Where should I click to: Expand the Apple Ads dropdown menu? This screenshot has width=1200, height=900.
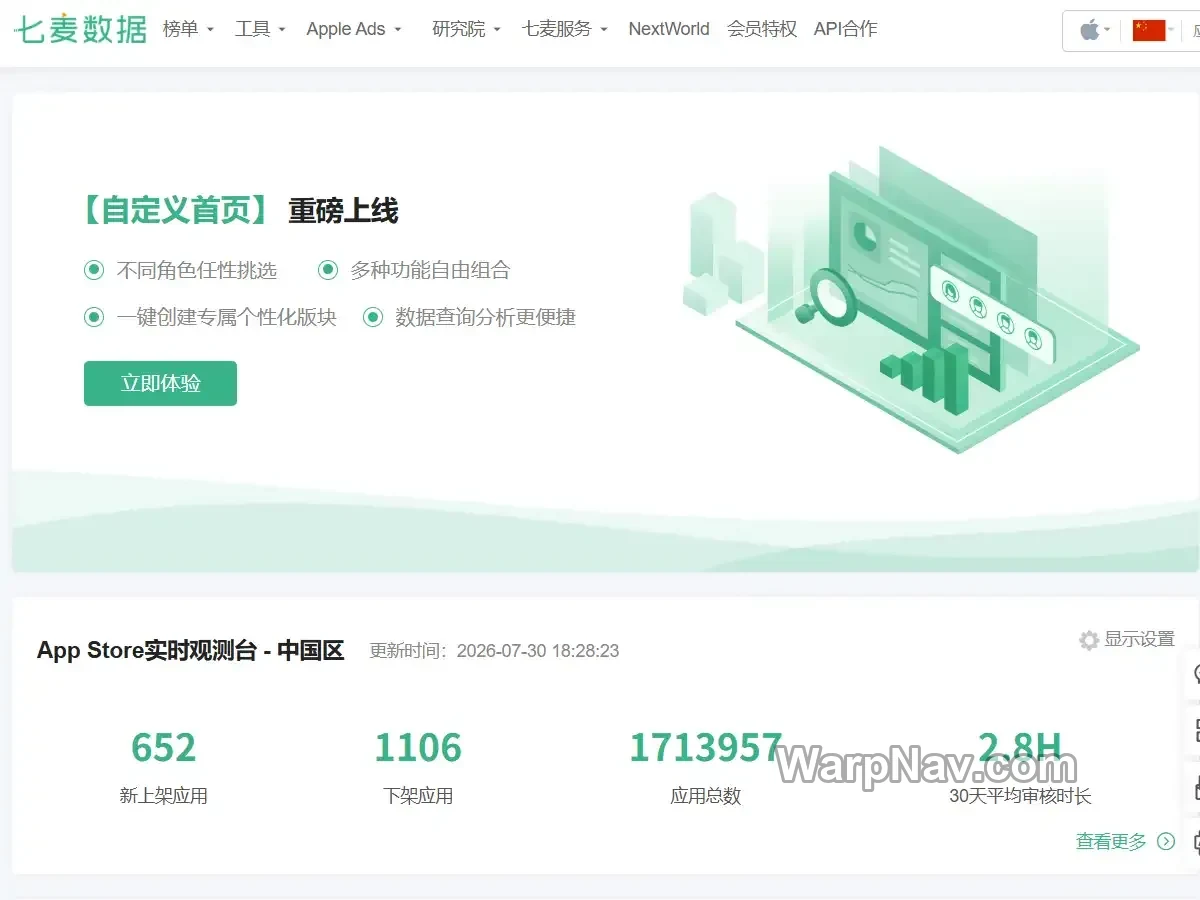[354, 29]
